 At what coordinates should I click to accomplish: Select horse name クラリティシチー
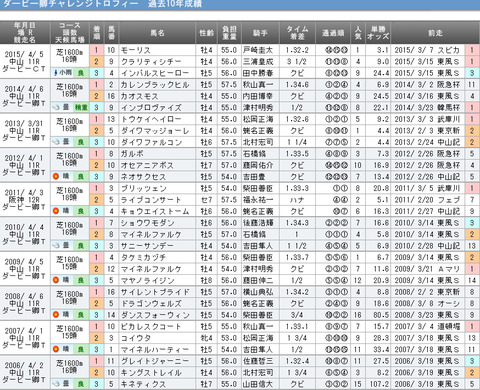click(x=151, y=62)
